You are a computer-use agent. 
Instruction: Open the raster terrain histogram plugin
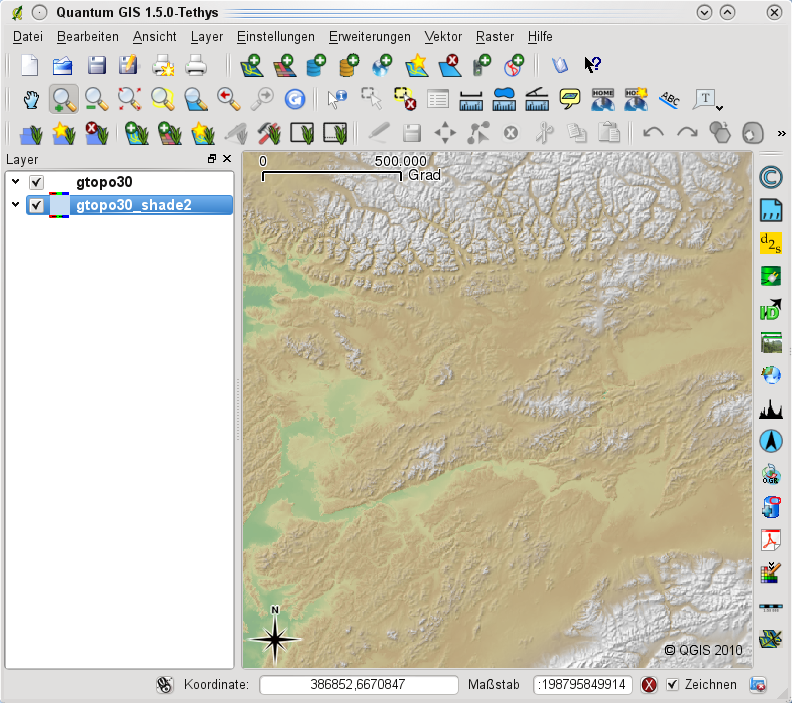(x=771, y=408)
